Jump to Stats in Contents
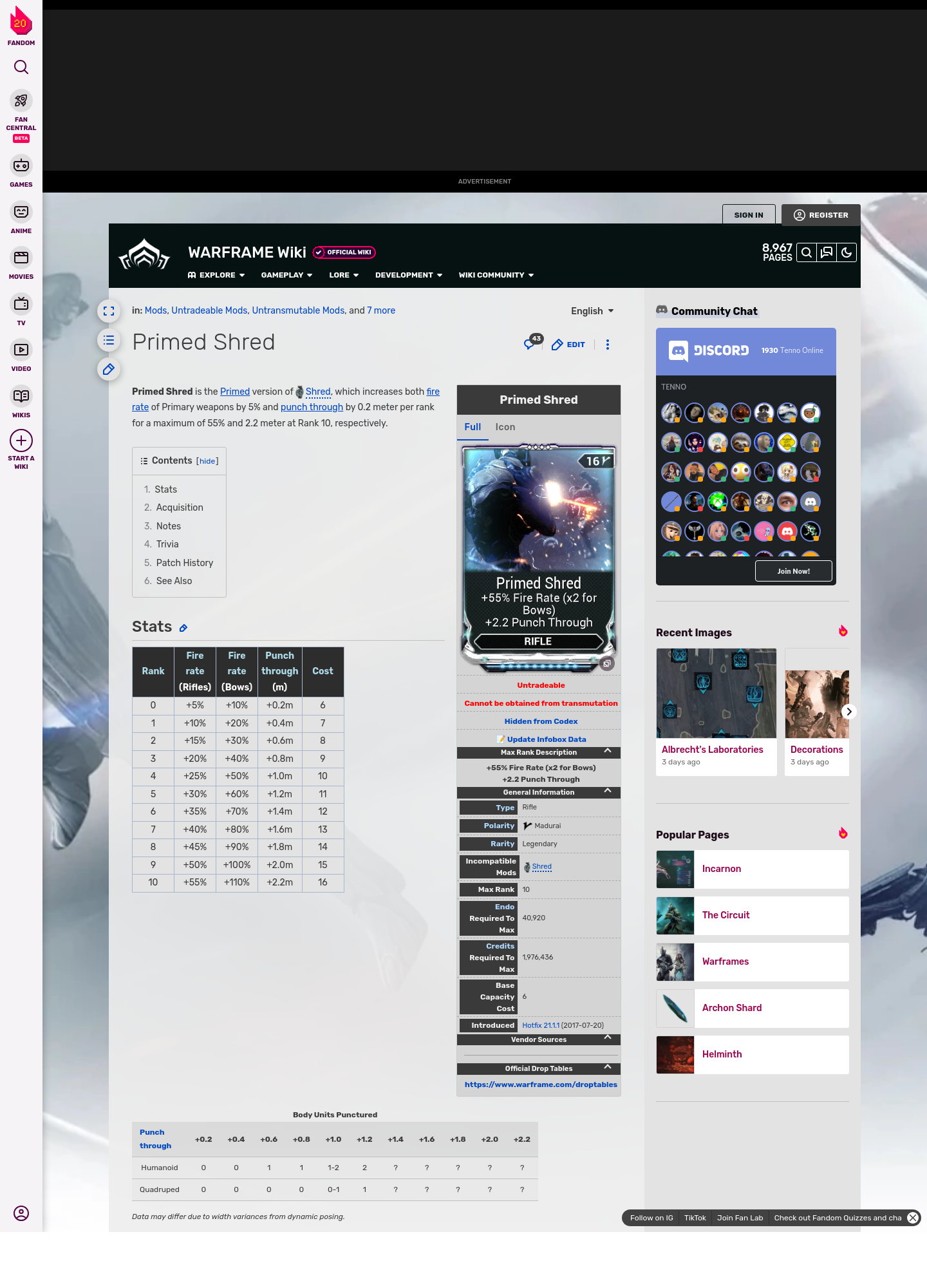The width and height of the screenshot is (927, 1288). [165, 489]
